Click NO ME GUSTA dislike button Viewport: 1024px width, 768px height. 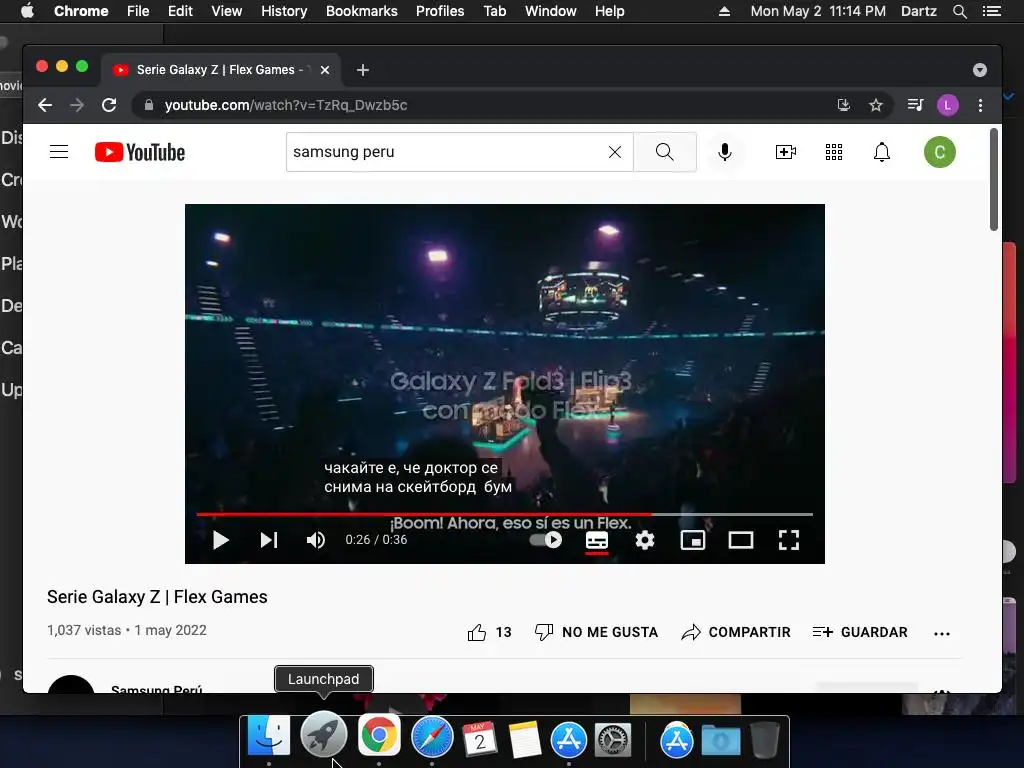596,632
